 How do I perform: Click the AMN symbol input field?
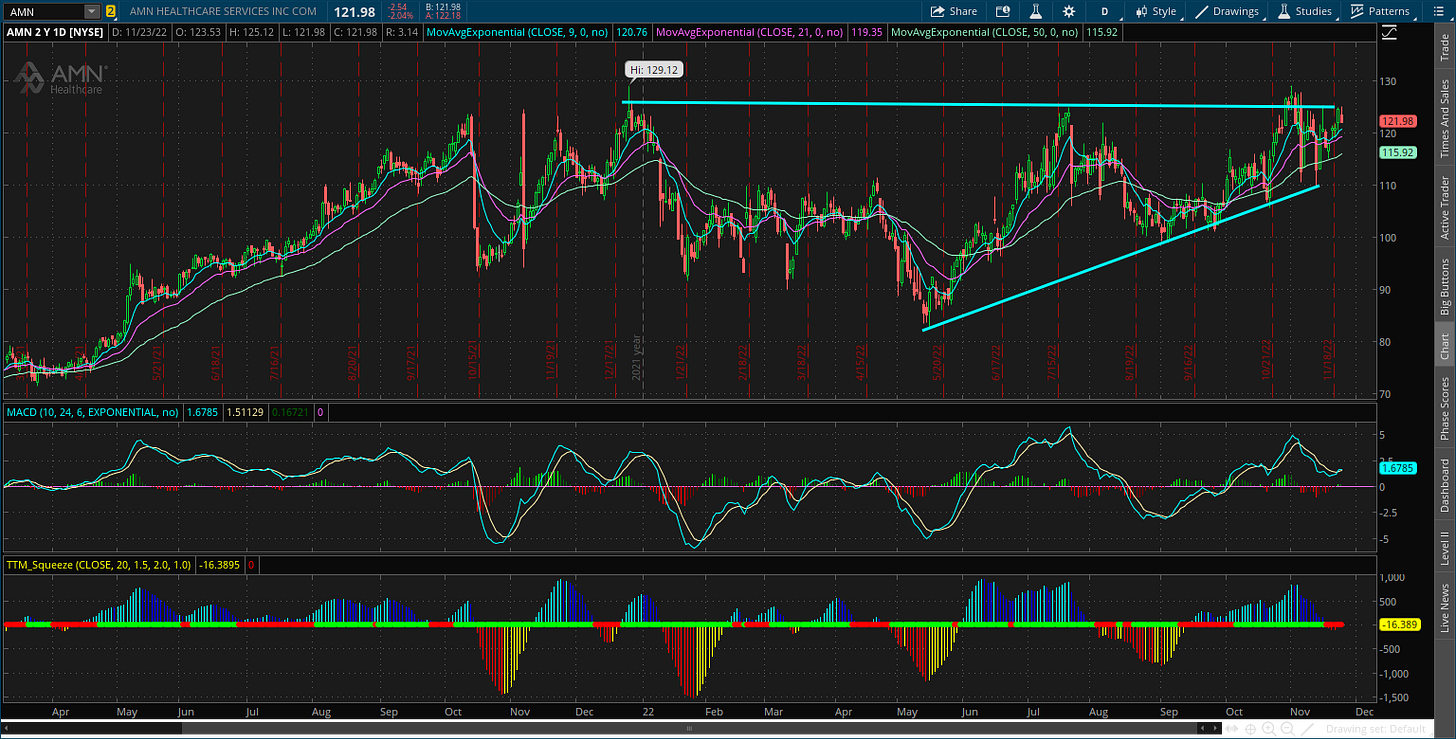[42, 11]
